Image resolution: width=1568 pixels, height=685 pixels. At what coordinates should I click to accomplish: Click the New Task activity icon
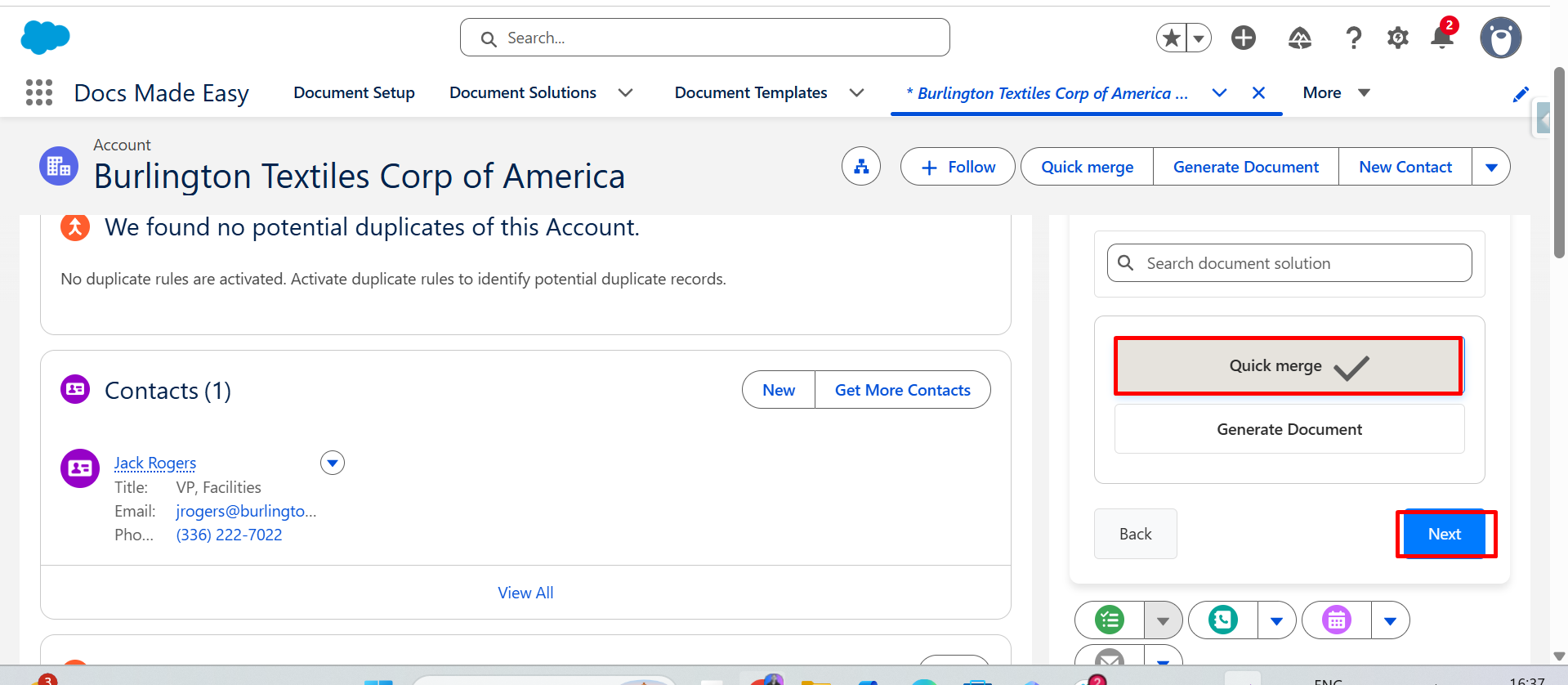1110,620
